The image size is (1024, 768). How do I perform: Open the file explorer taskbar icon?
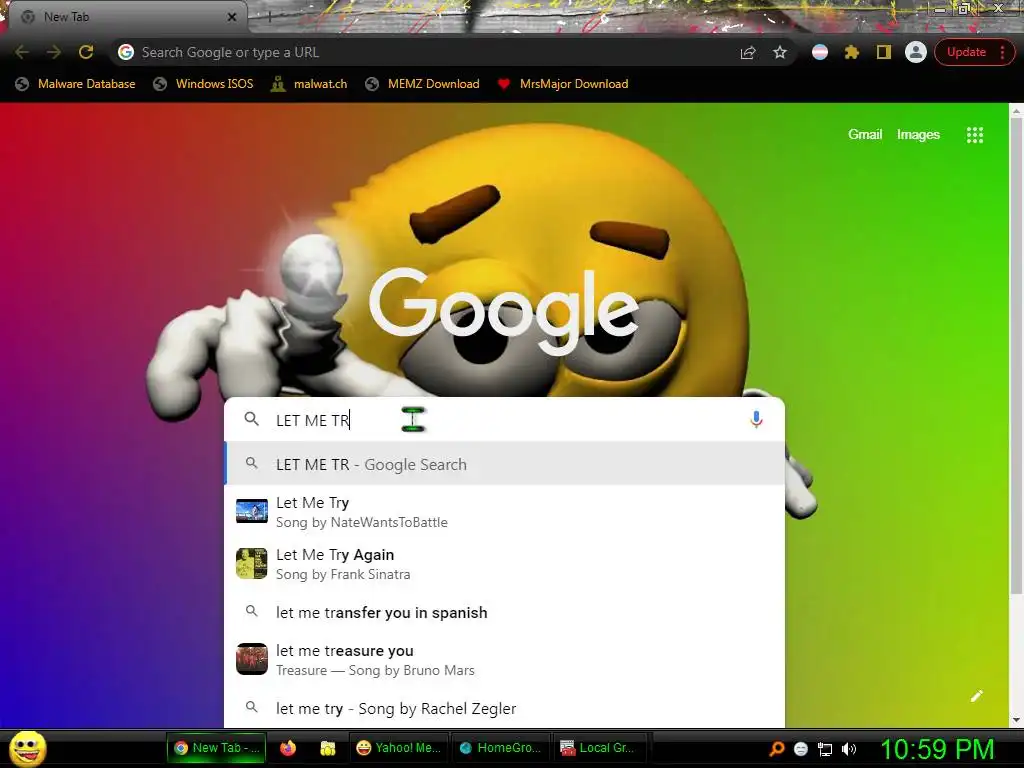(327, 748)
